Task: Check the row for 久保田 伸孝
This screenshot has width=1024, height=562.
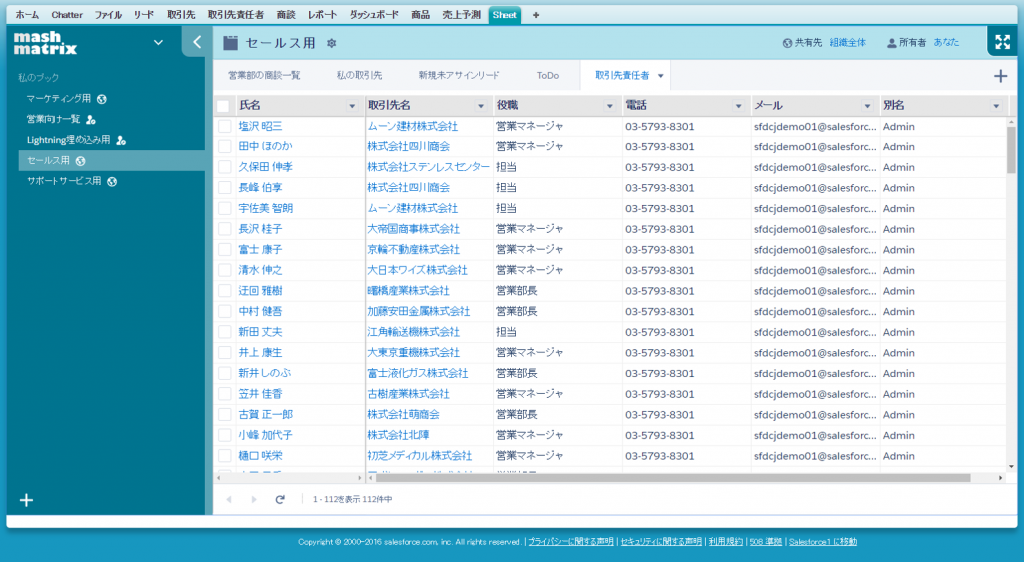Action: (x=225, y=168)
